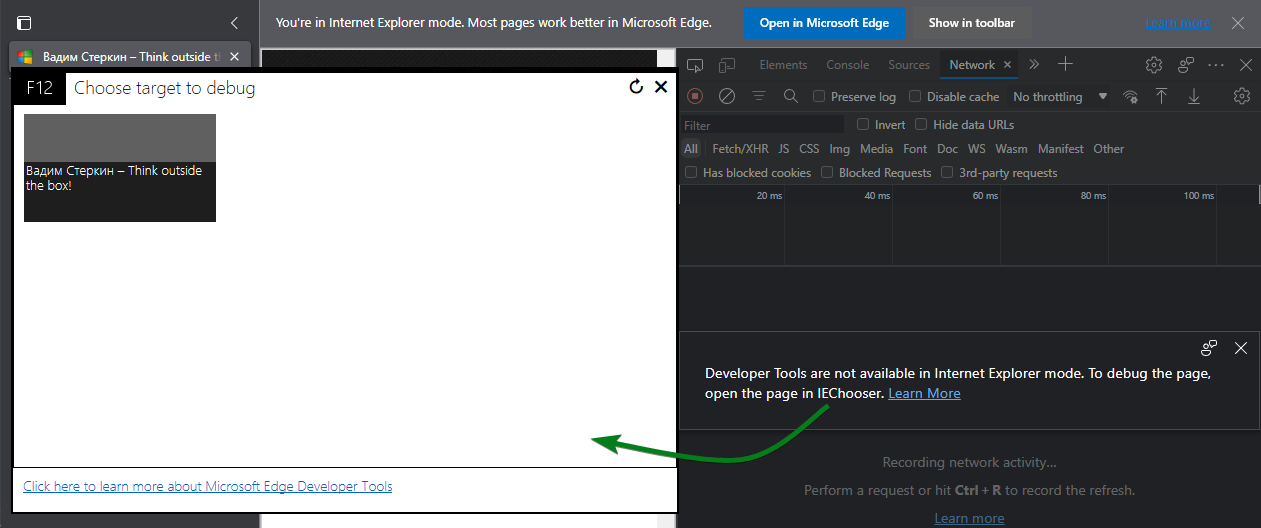Close the Network tab with its x

(x=1008, y=65)
